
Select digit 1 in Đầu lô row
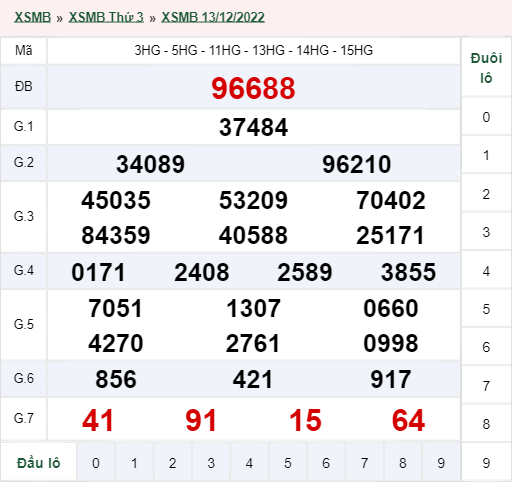[x=134, y=463]
